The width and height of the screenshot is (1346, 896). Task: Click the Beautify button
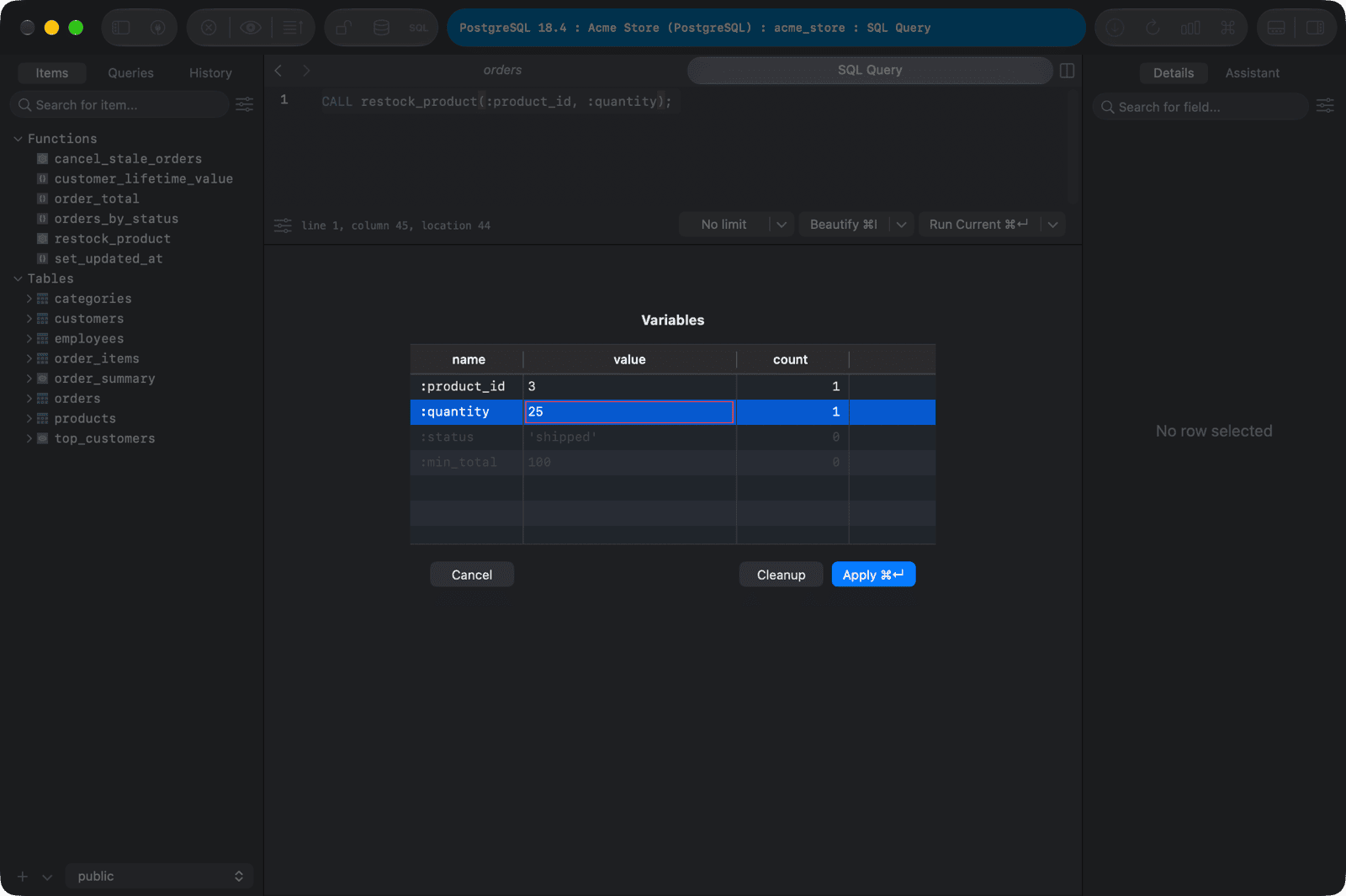click(x=843, y=225)
